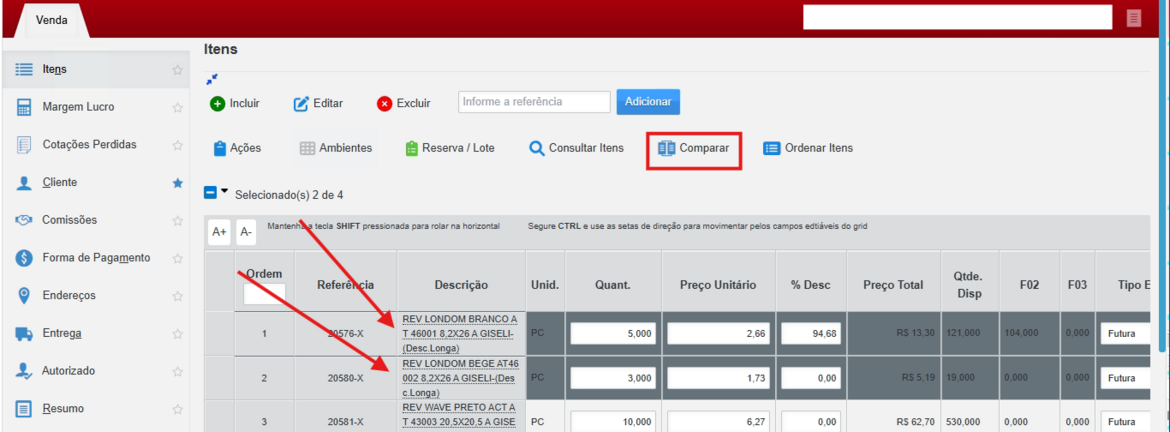Click the Margem Lucro calculator icon
The image size is (1170, 432).
point(24,107)
